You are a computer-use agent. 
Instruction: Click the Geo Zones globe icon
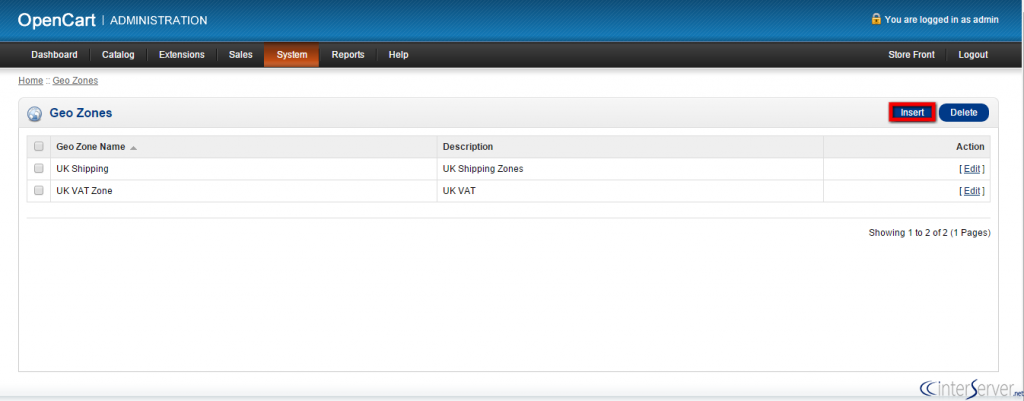pyautogui.click(x=35, y=114)
